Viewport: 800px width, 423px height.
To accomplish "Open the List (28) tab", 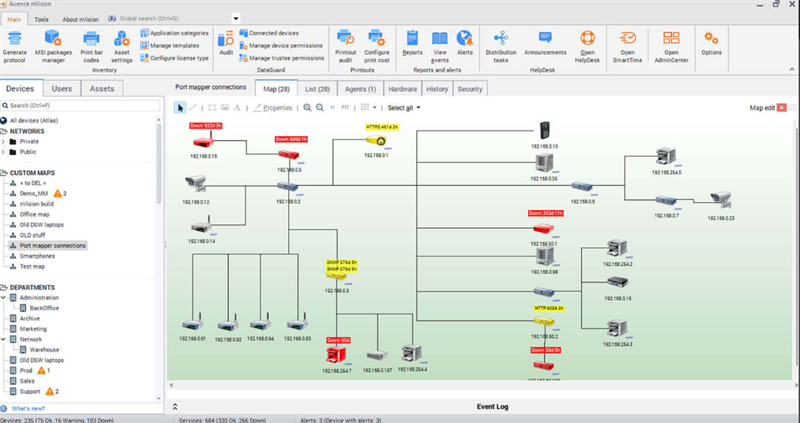I will (x=317, y=89).
